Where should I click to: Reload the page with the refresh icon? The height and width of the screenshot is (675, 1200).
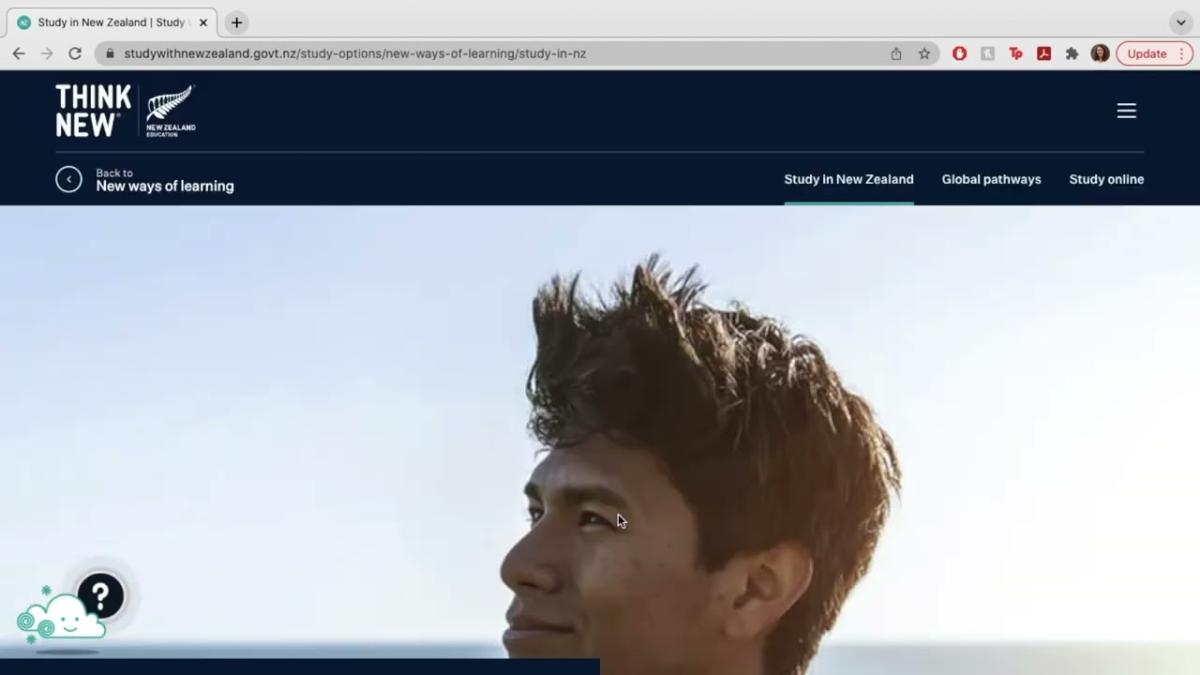pyautogui.click(x=75, y=54)
